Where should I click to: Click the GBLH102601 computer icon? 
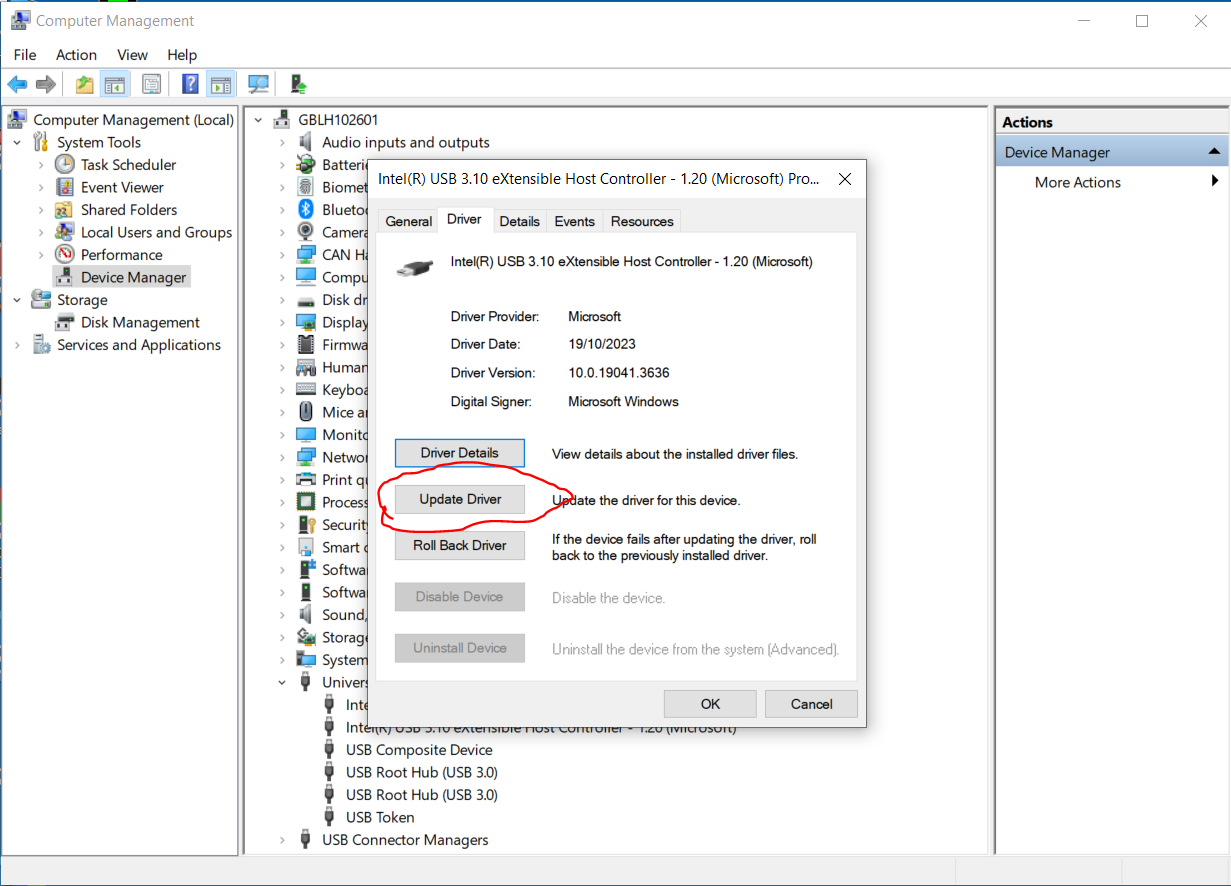[281, 120]
